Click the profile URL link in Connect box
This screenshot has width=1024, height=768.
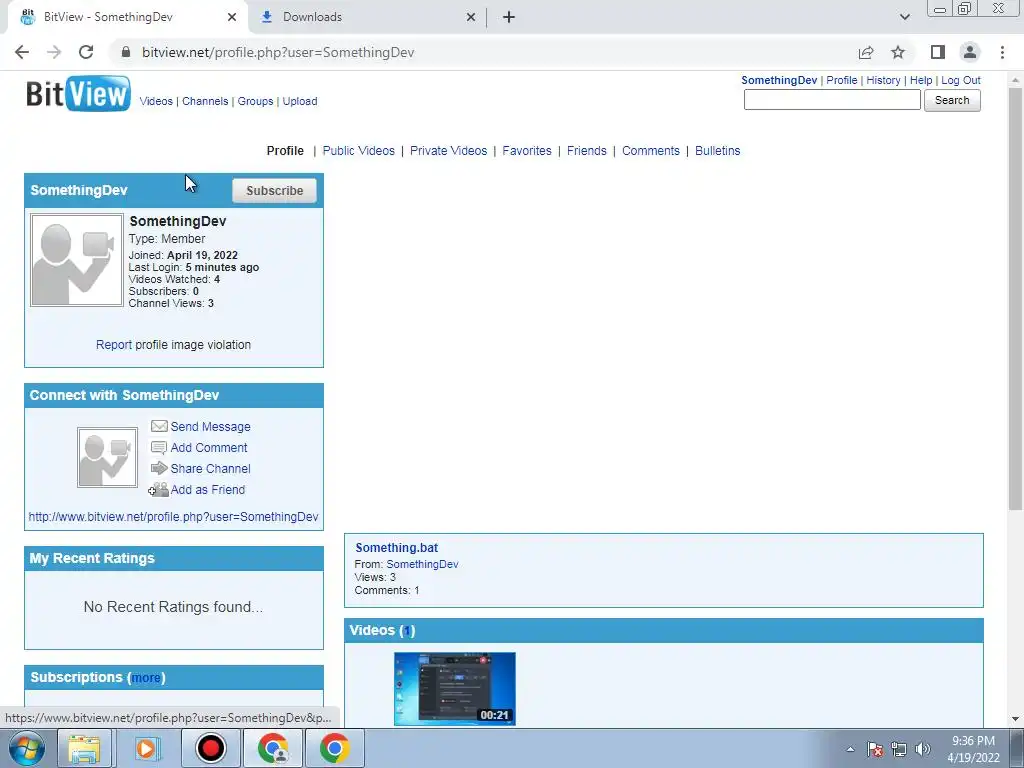pos(173,517)
